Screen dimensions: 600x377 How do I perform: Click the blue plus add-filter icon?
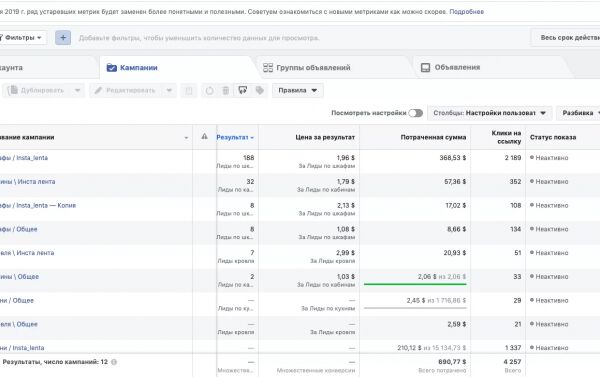point(63,38)
